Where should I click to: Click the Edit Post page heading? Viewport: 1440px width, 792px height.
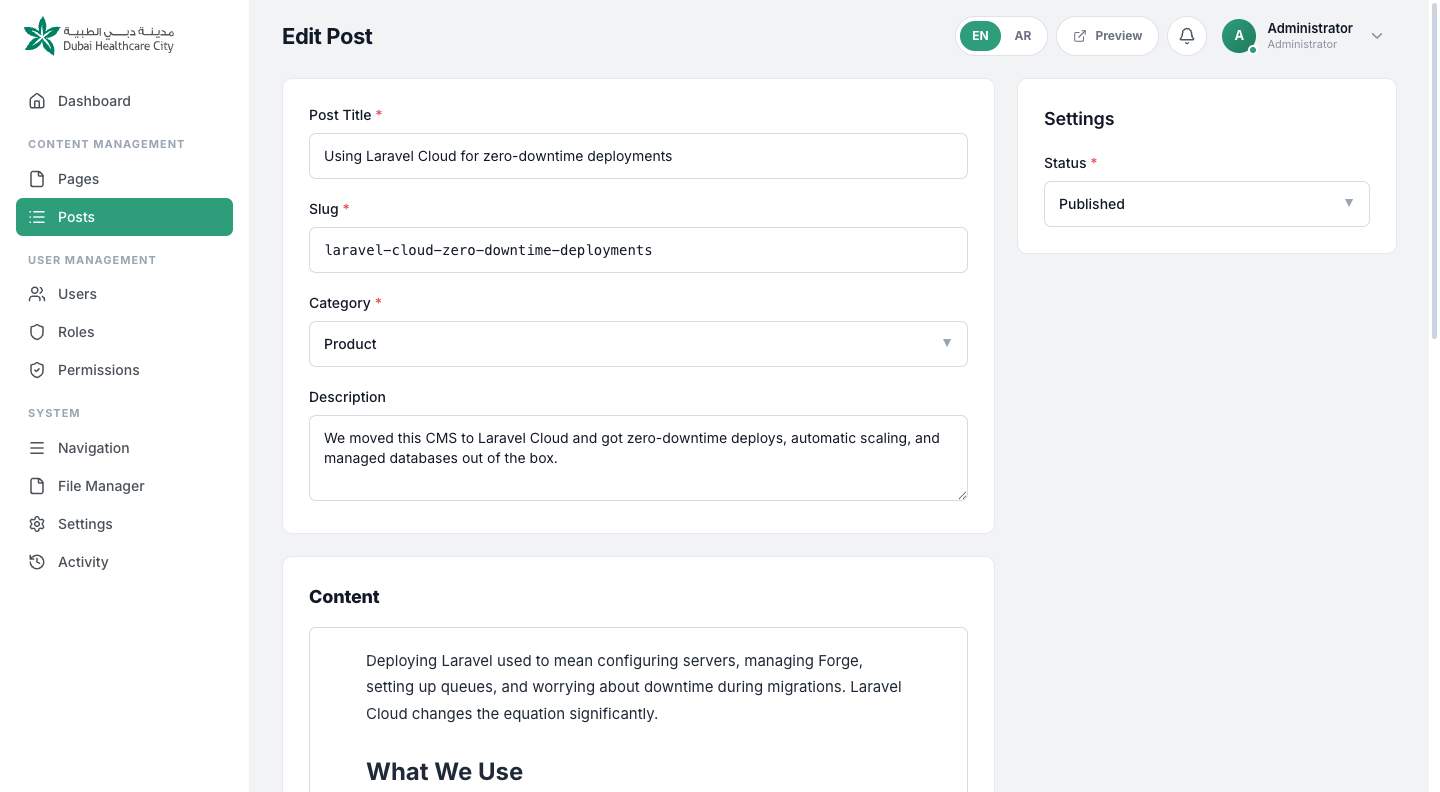click(327, 36)
